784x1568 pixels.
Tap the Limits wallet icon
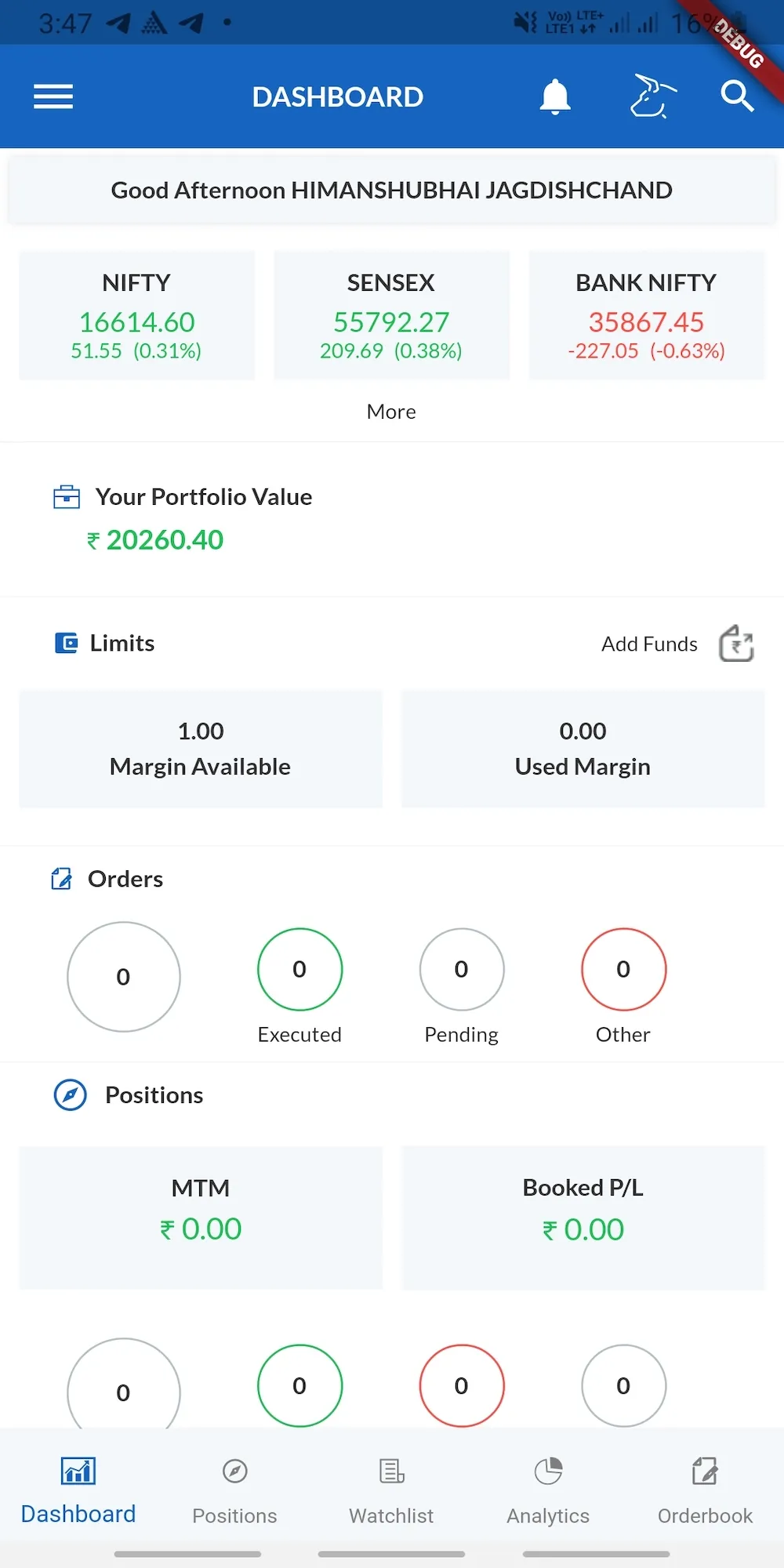tap(67, 644)
